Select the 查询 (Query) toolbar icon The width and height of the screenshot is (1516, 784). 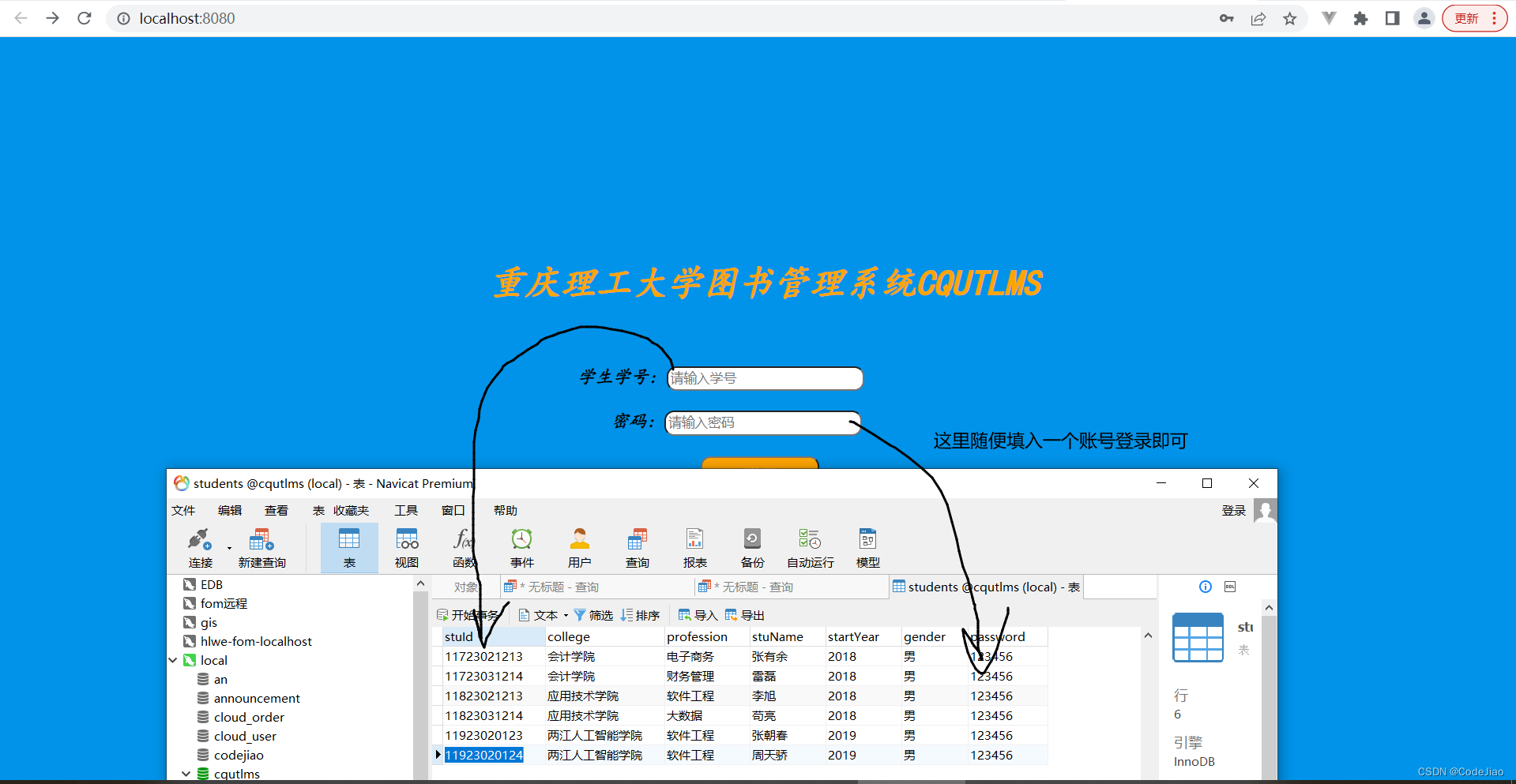pyautogui.click(x=637, y=546)
